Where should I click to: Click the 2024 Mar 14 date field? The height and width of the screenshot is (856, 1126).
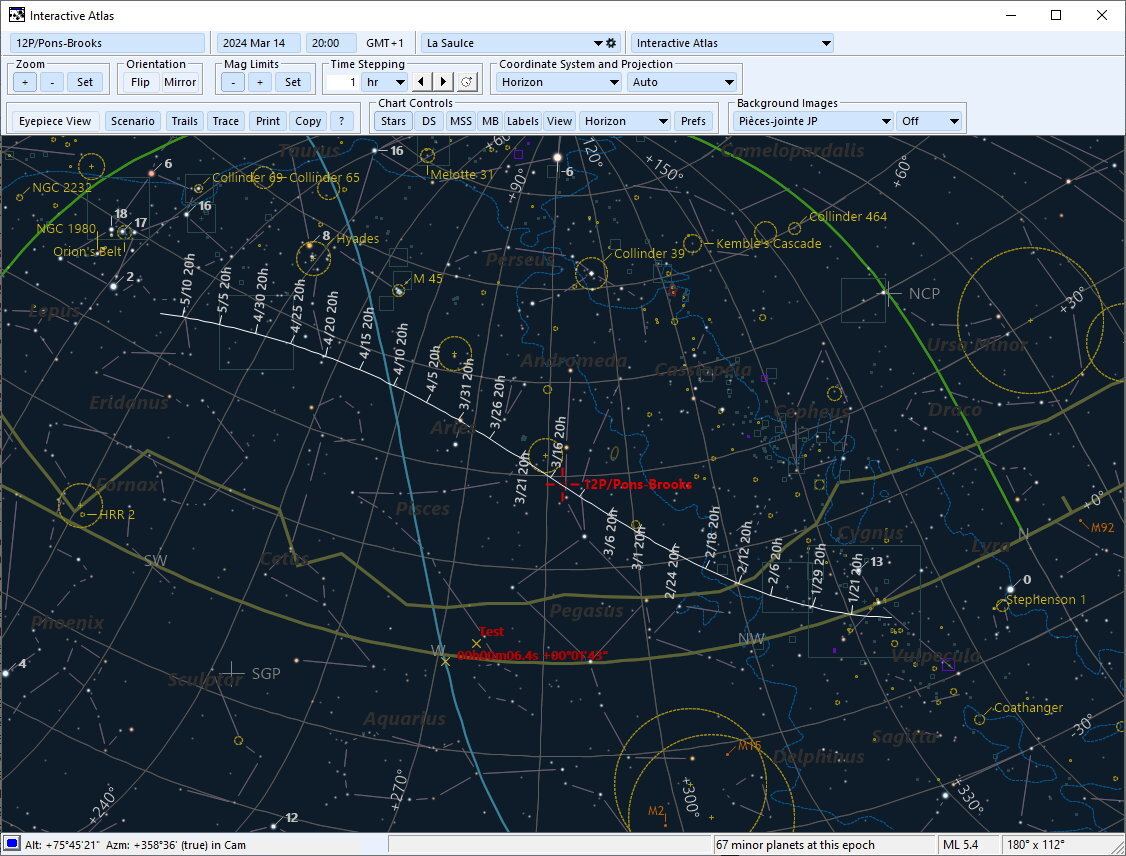(258, 43)
